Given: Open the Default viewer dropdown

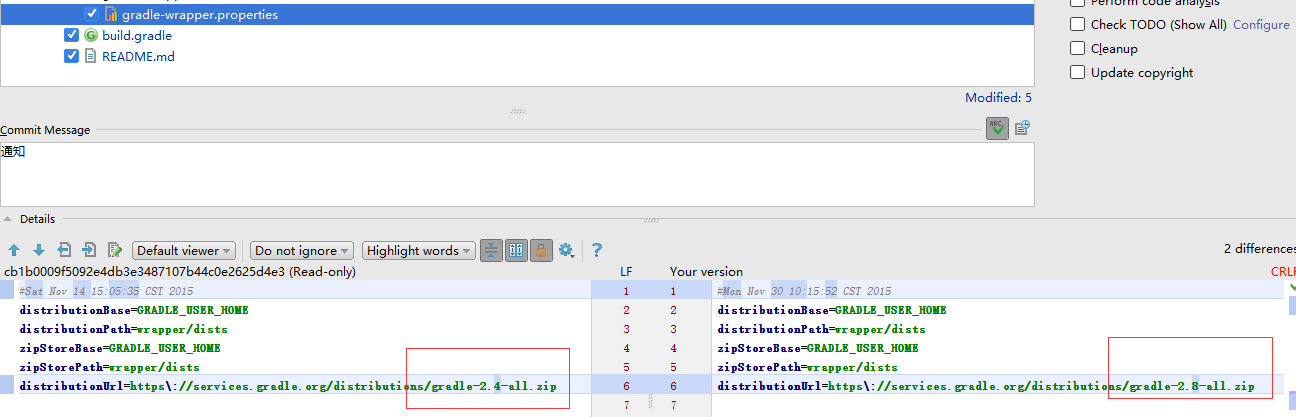Looking at the screenshot, I should coord(185,250).
